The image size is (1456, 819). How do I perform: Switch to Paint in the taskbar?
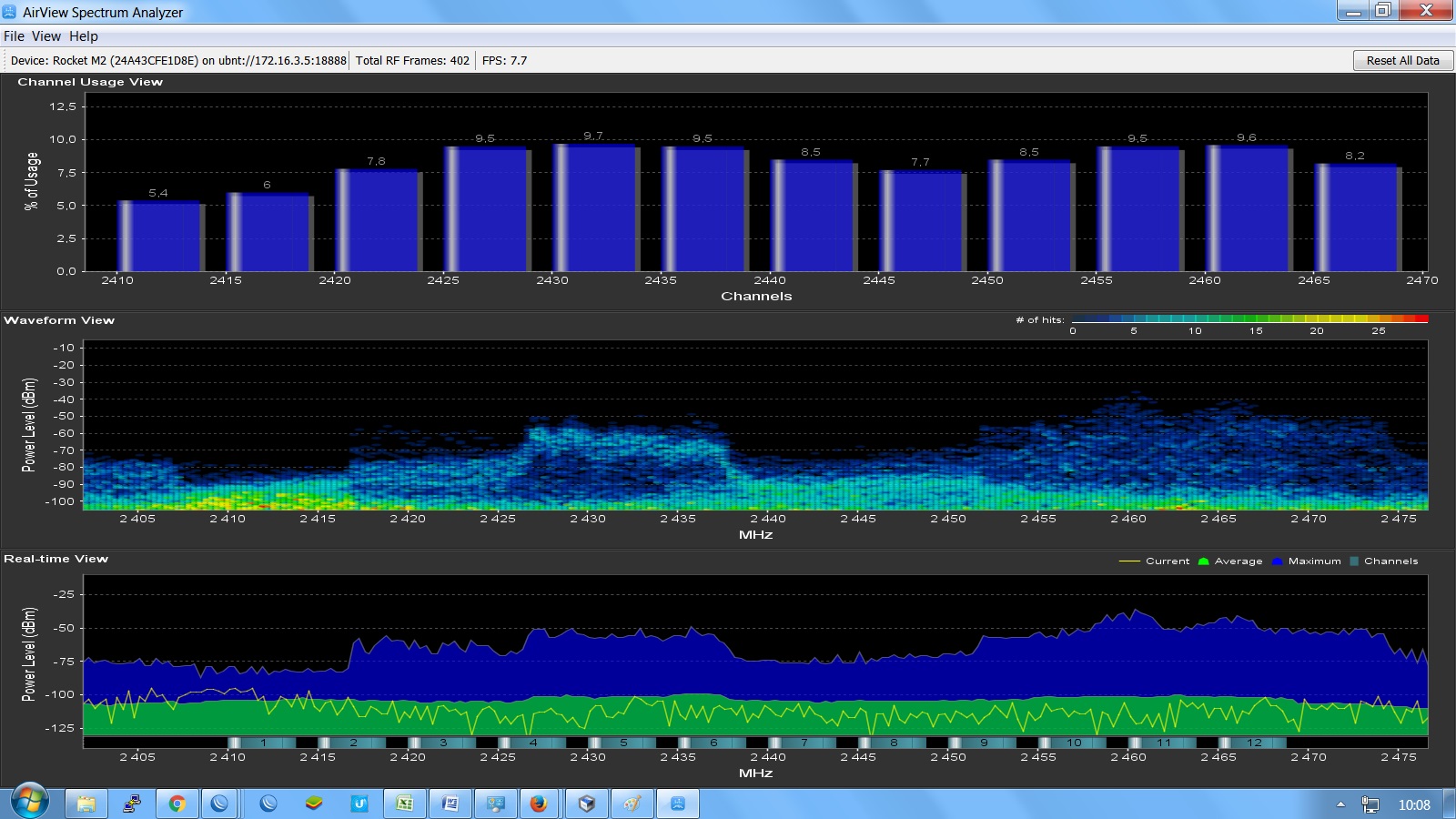point(632,804)
